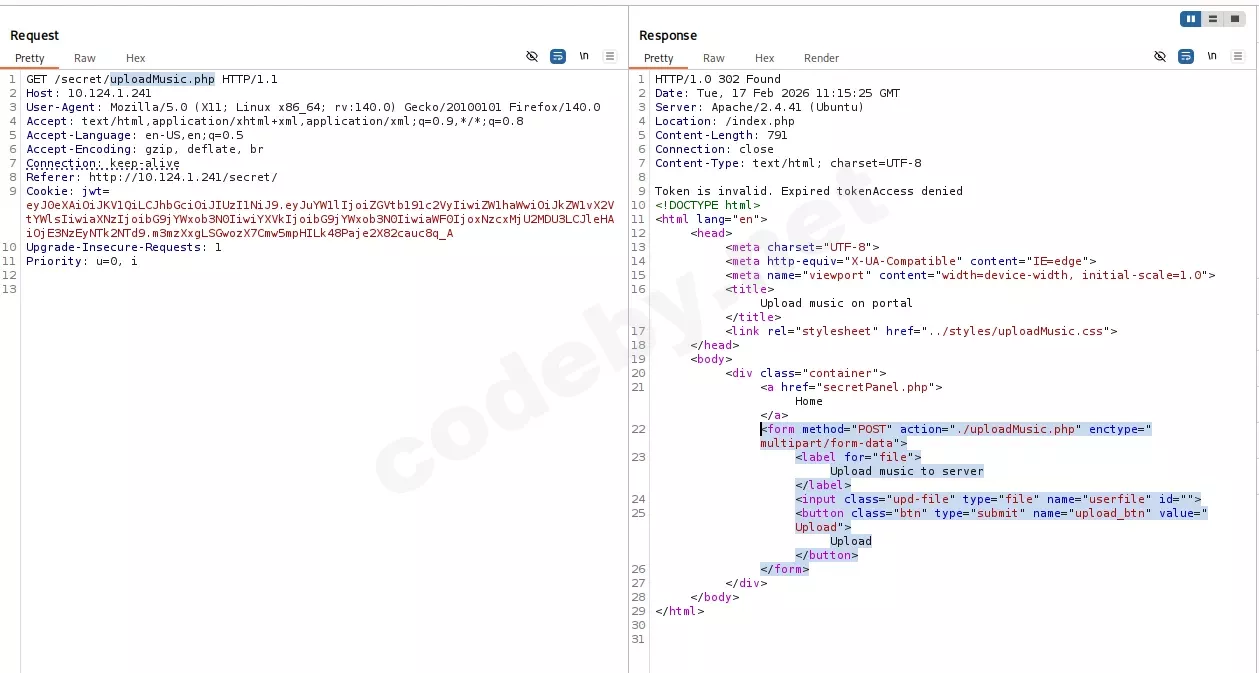The image size is (1259, 673).
Task: Click the Upgrade-Insecure-Requests: 1 header
Action: 124,247
